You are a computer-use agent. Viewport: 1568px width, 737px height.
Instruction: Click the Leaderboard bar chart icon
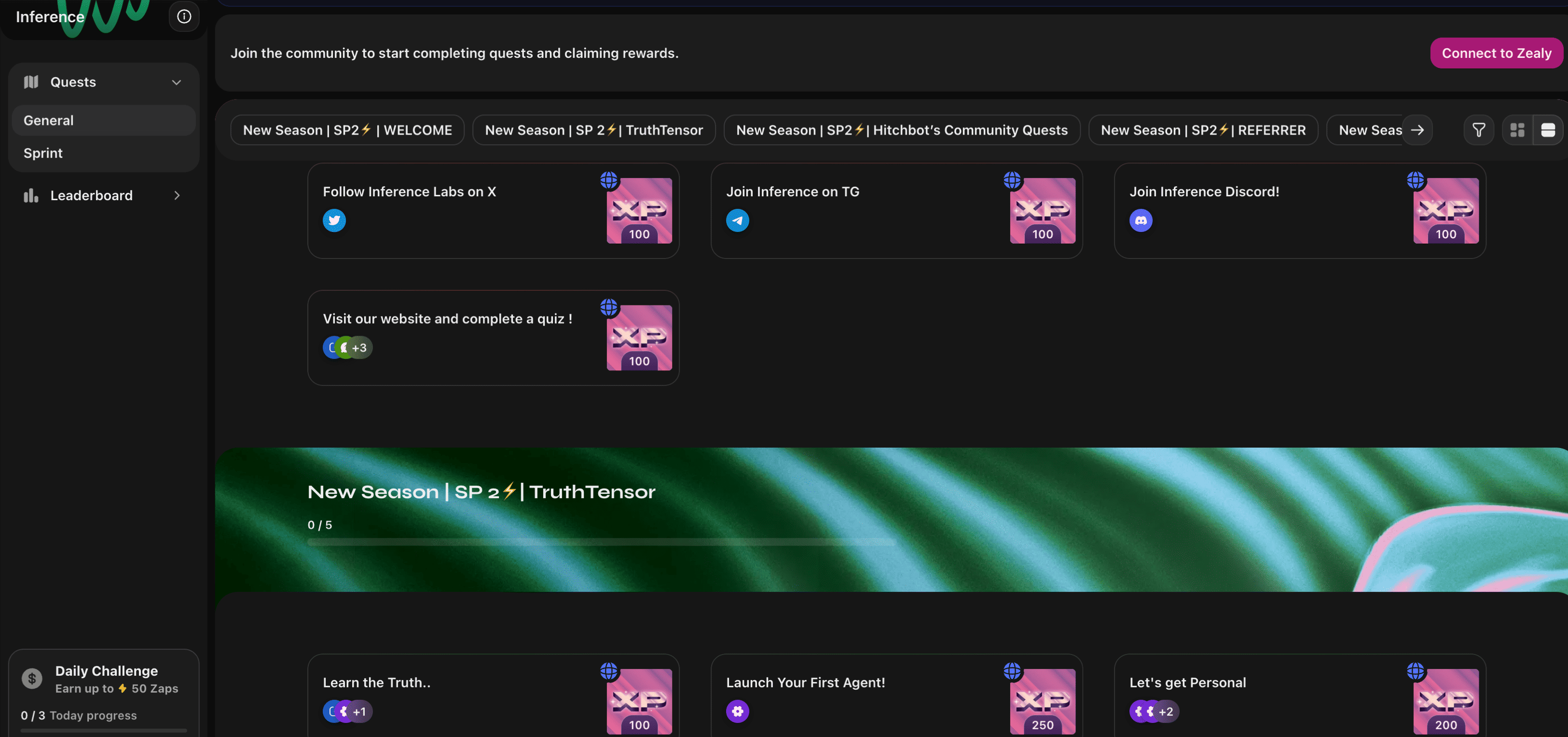click(31, 195)
